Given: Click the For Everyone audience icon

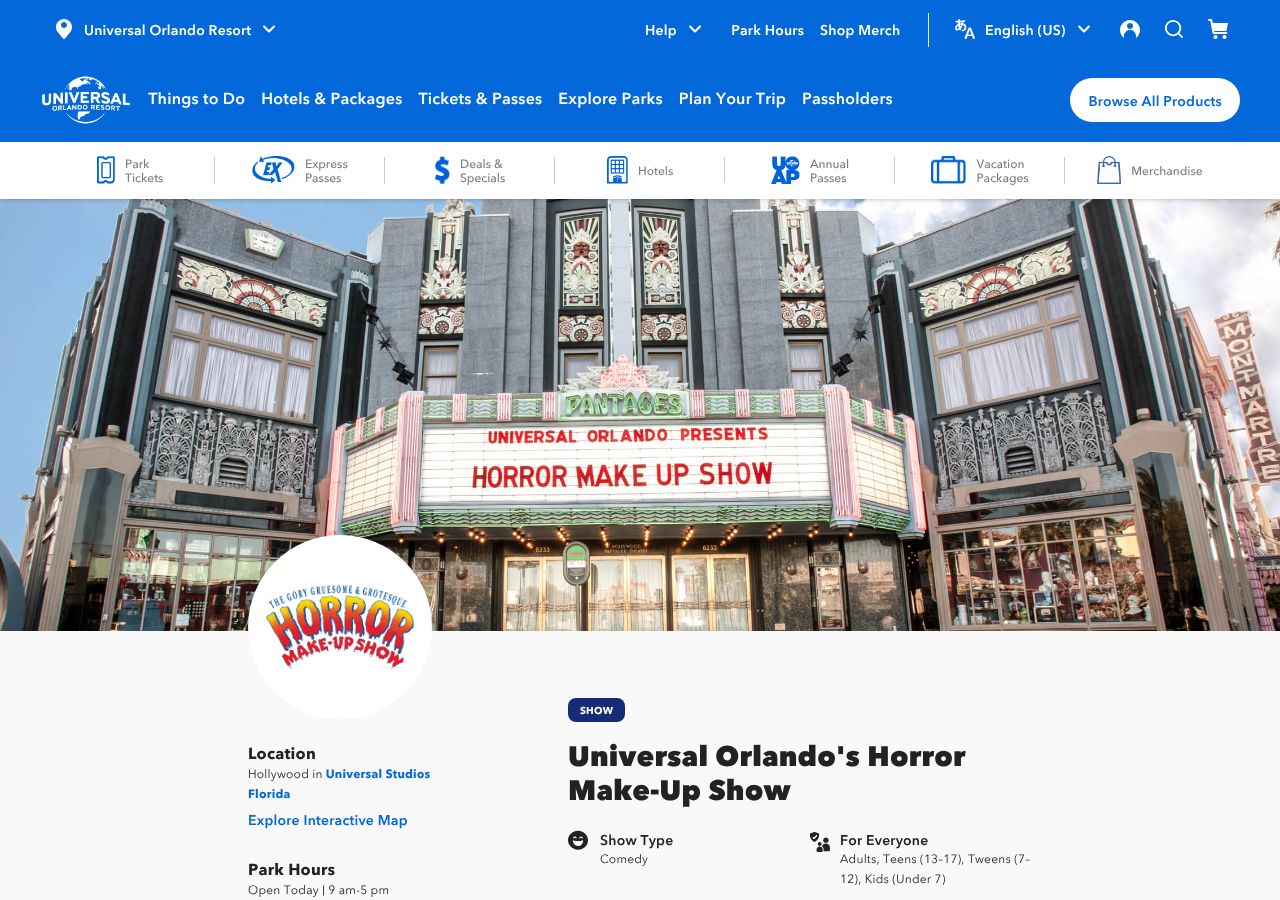Looking at the screenshot, I should point(820,842).
